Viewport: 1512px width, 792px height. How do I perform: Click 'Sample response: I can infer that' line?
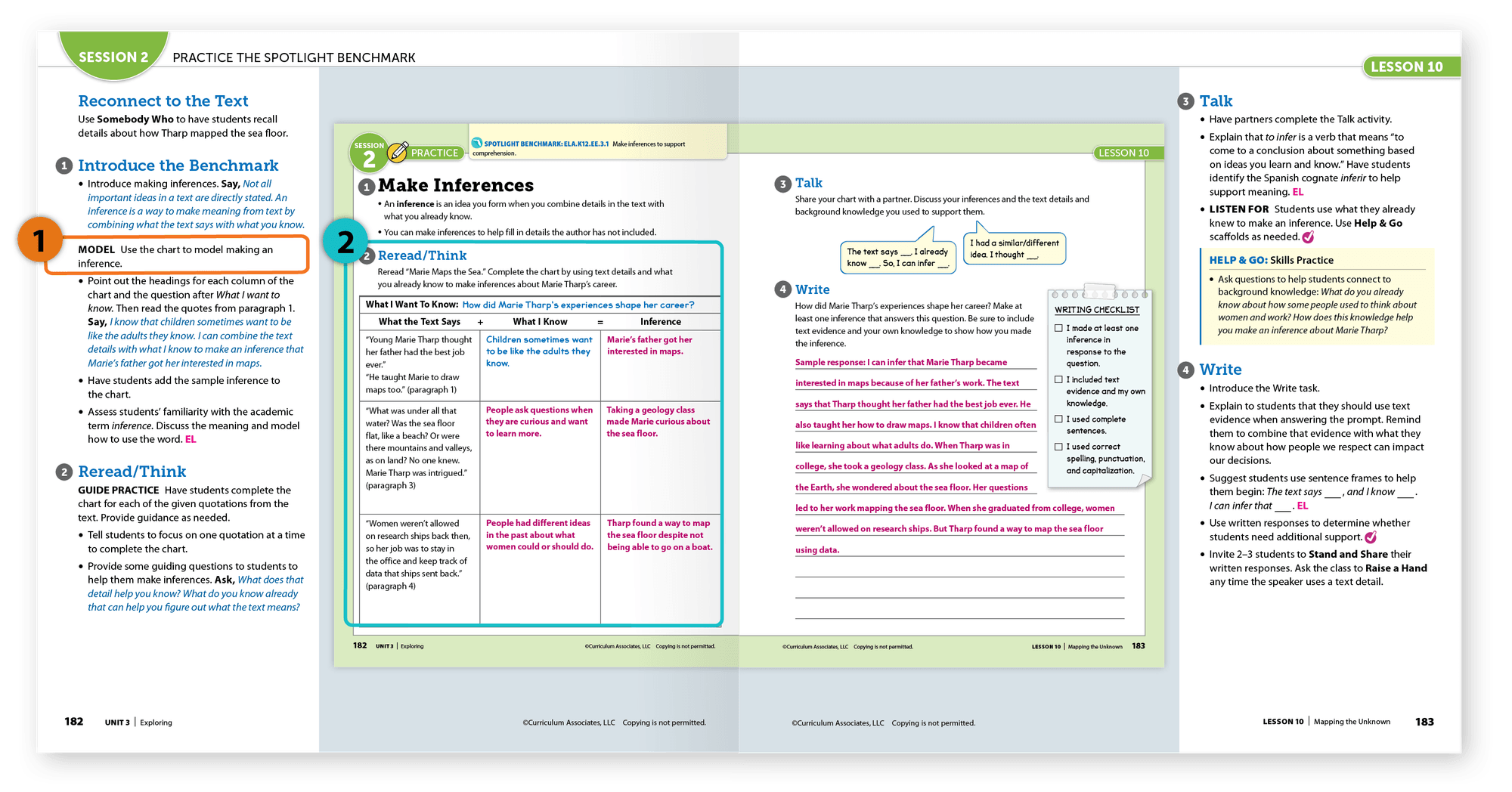click(x=901, y=363)
